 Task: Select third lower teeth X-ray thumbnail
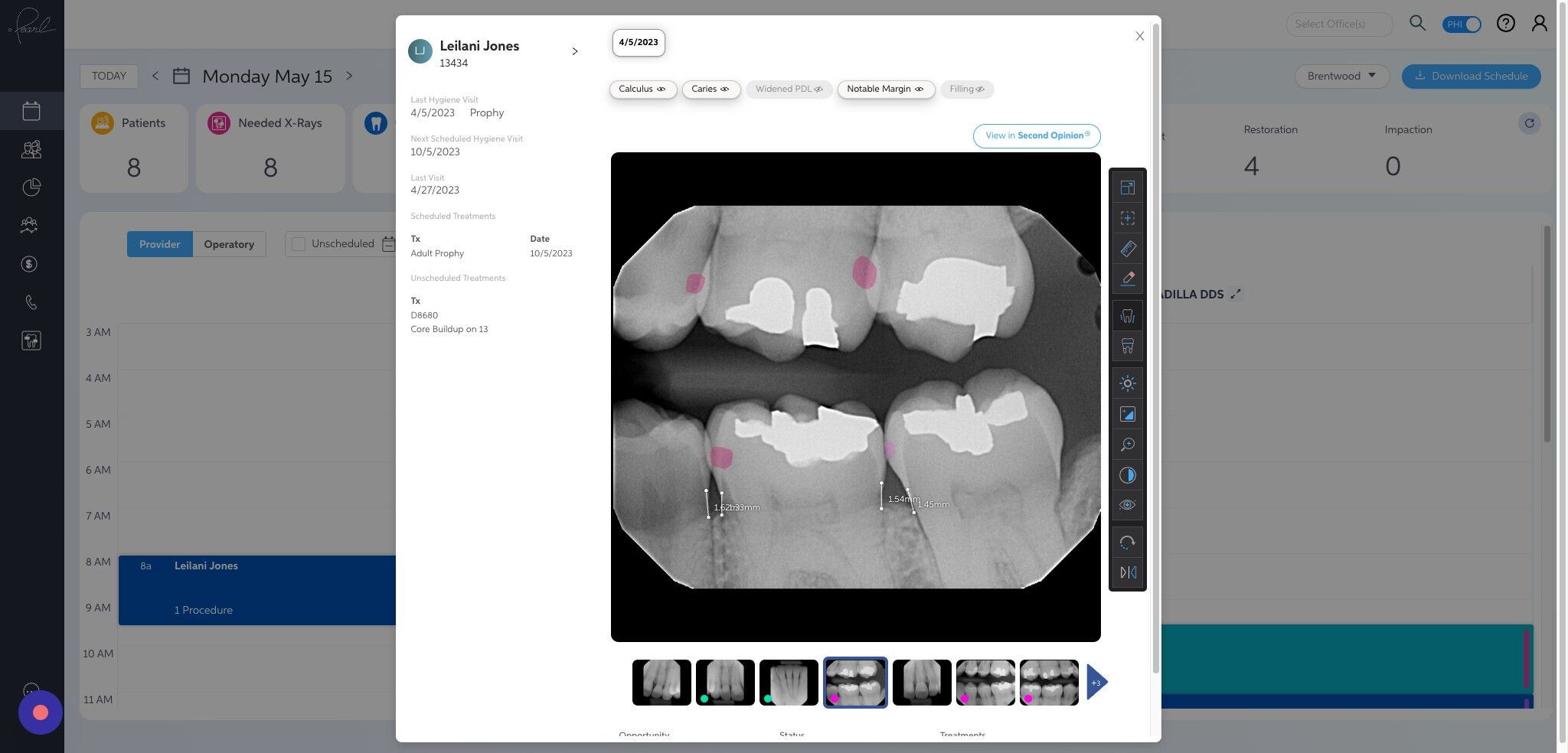click(789, 683)
